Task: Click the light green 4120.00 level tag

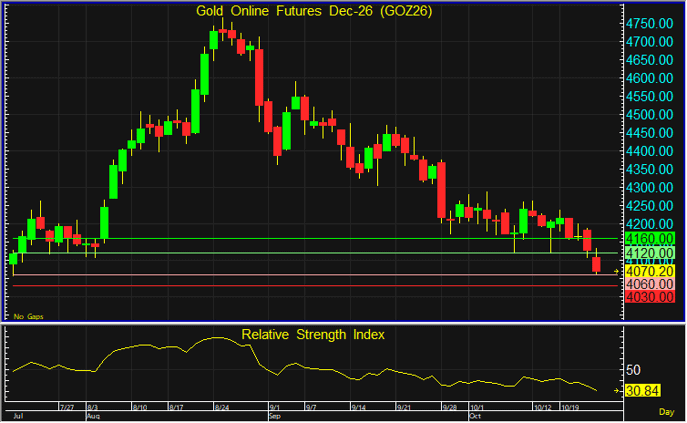Action: 649,253
